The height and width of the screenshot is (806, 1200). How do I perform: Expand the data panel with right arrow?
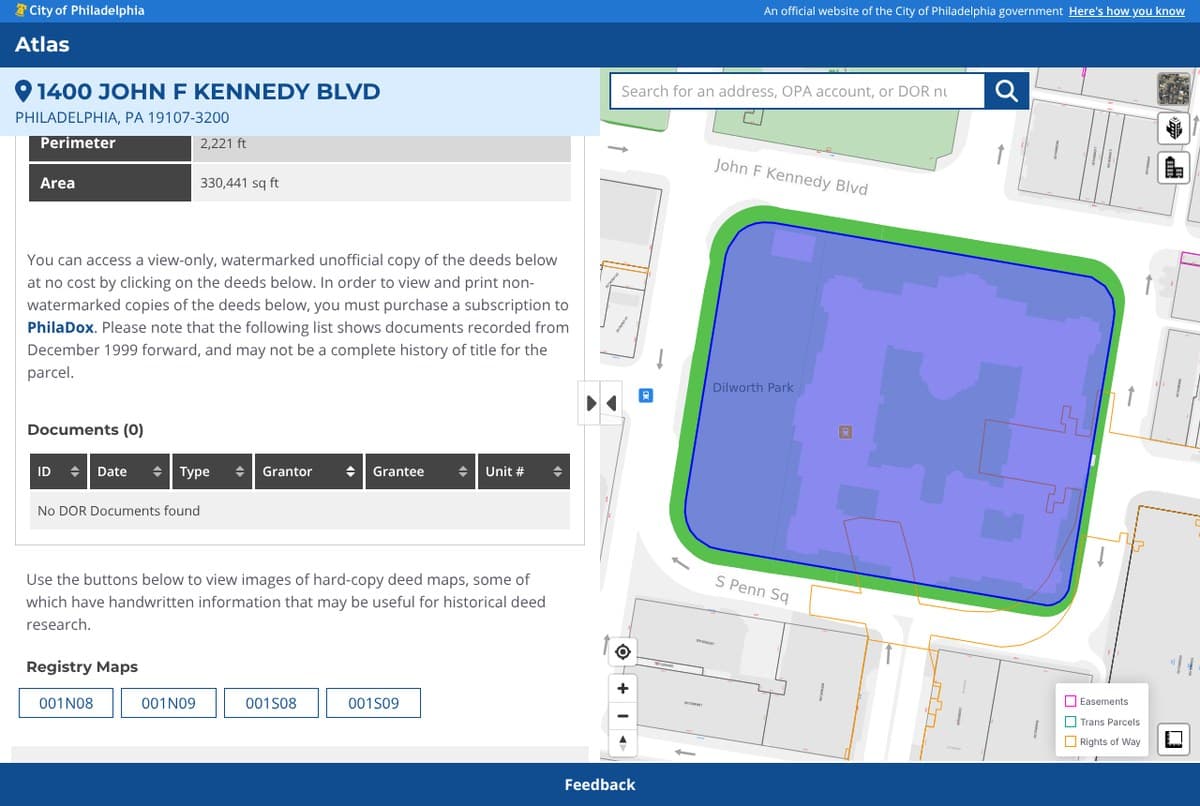(x=590, y=403)
